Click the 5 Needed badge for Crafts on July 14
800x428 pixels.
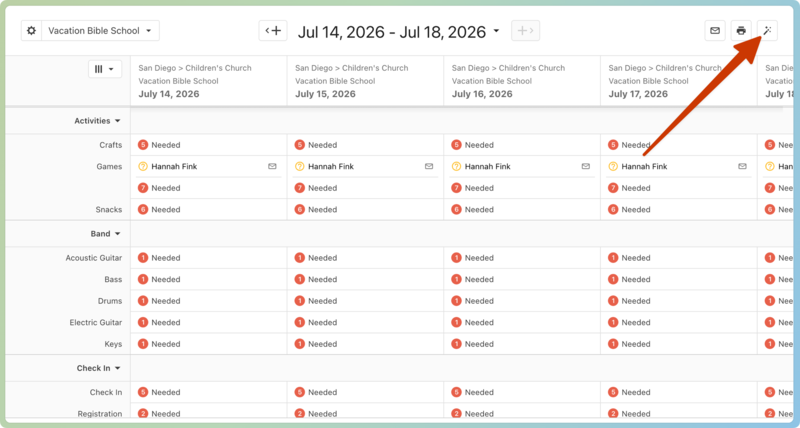pos(143,145)
